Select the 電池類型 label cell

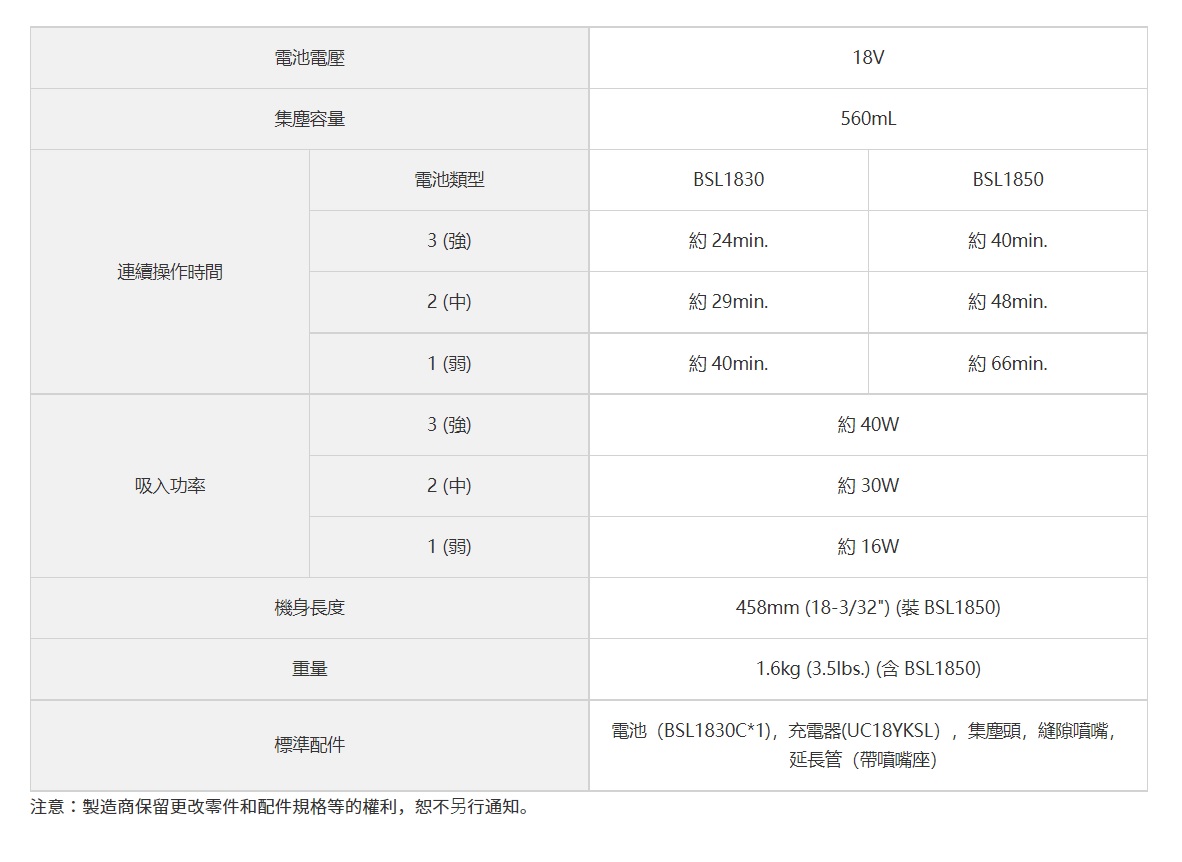449,180
